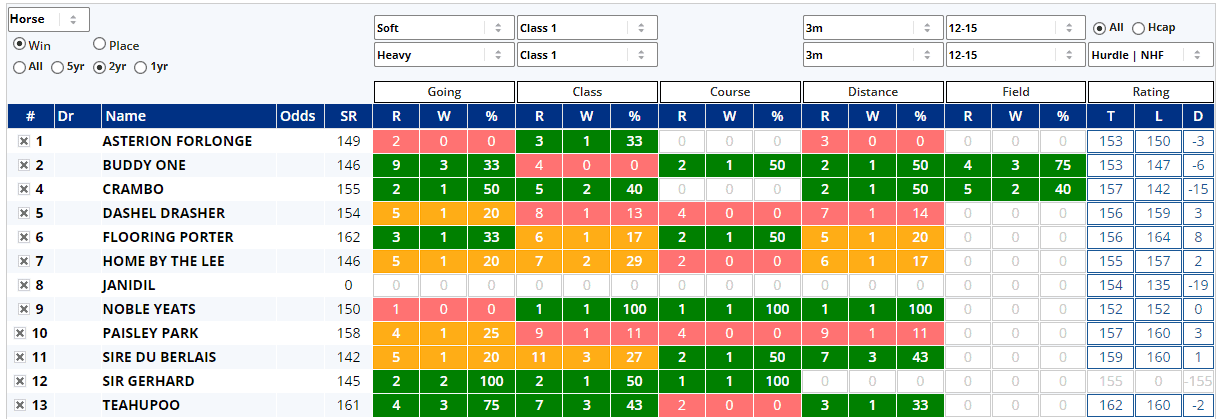Image resolution: width=1224 pixels, height=419 pixels.
Task: Open the Horse selector dropdown
Action: (48, 19)
